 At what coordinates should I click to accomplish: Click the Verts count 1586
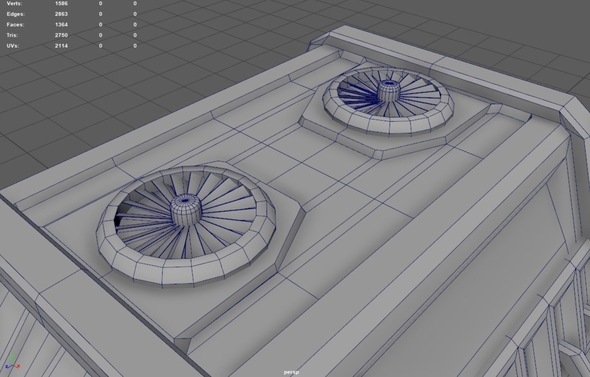click(61, 3)
